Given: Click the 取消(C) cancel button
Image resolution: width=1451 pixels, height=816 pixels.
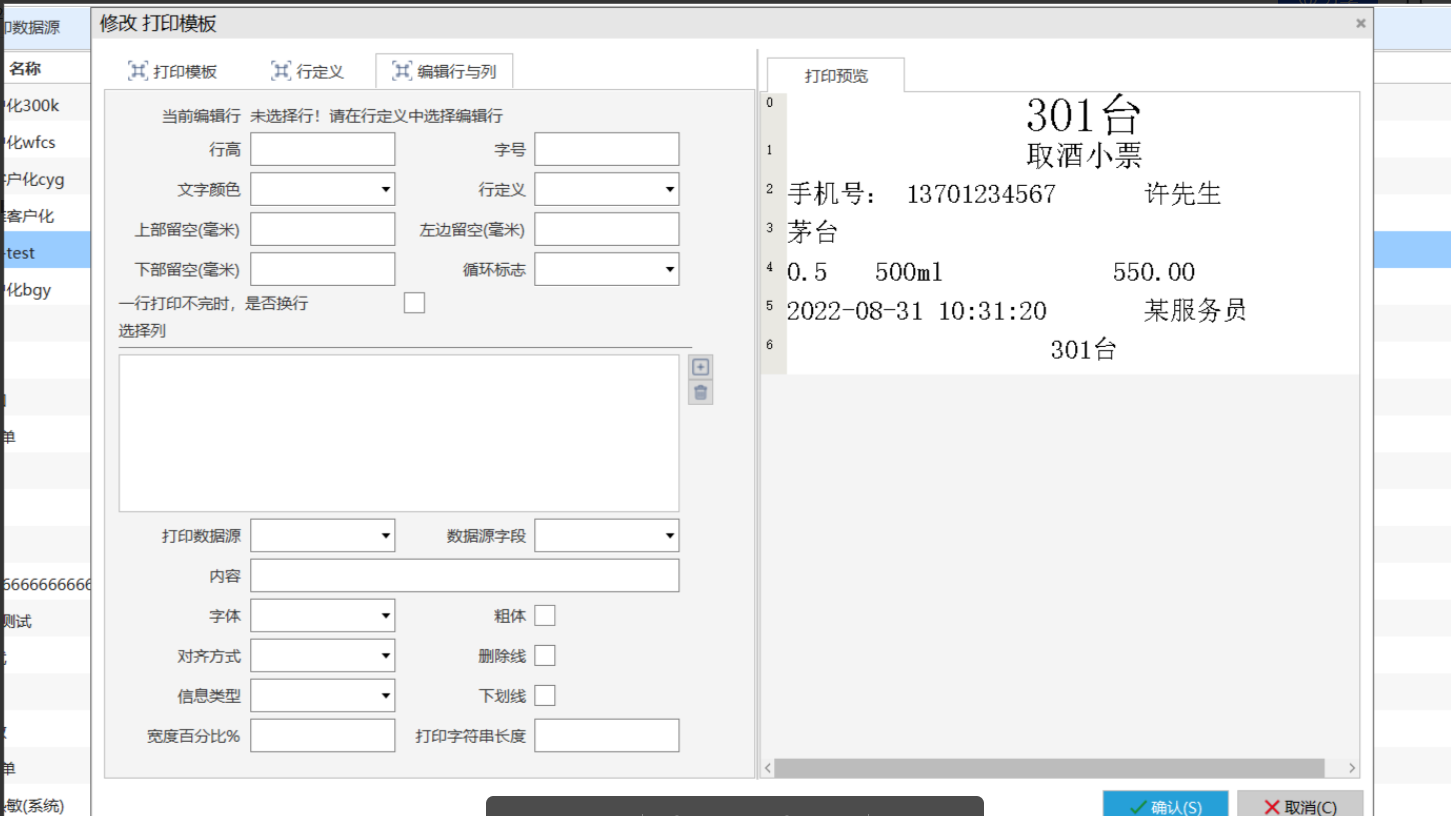Looking at the screenshot, I should [x=1300, y=806].
